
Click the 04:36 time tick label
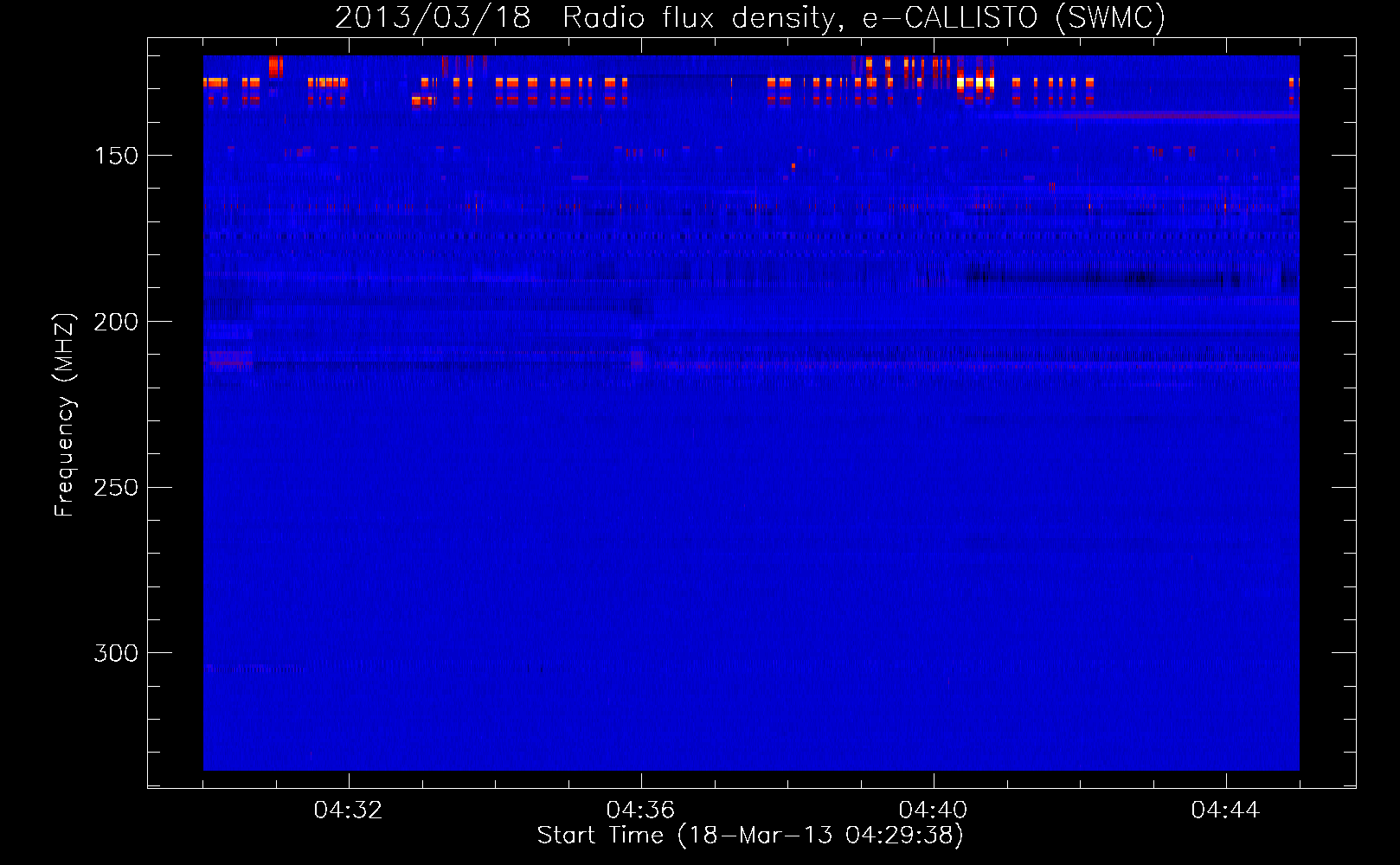(x=640, y=811)
